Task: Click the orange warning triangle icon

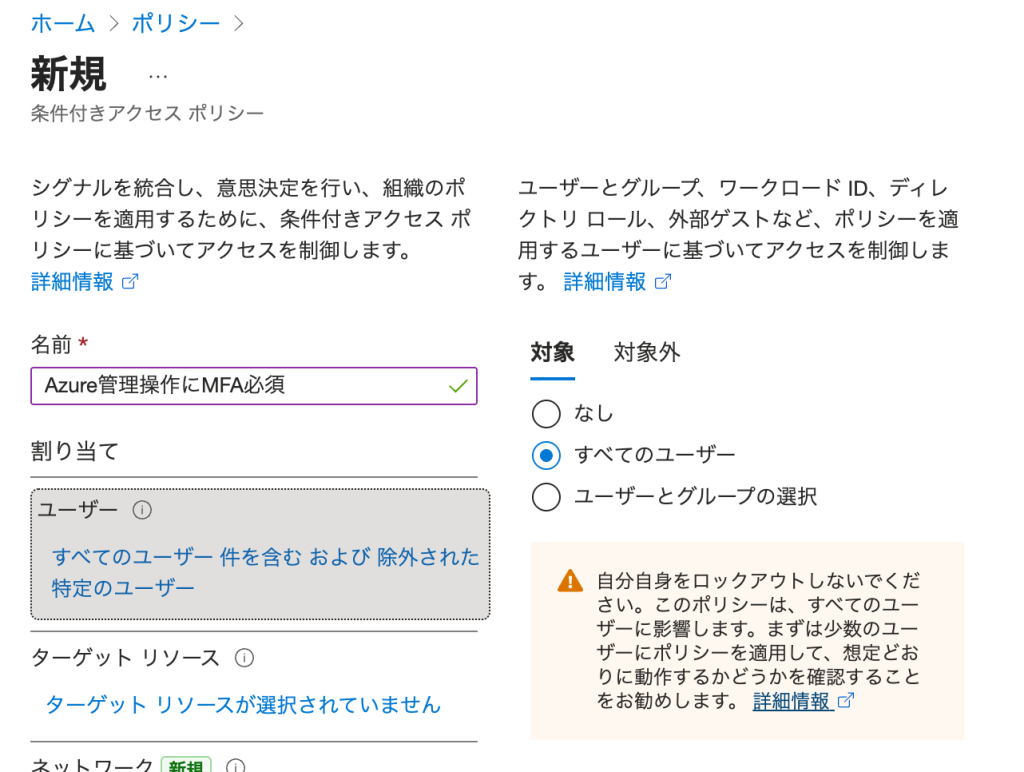Action: coord(570,581)
